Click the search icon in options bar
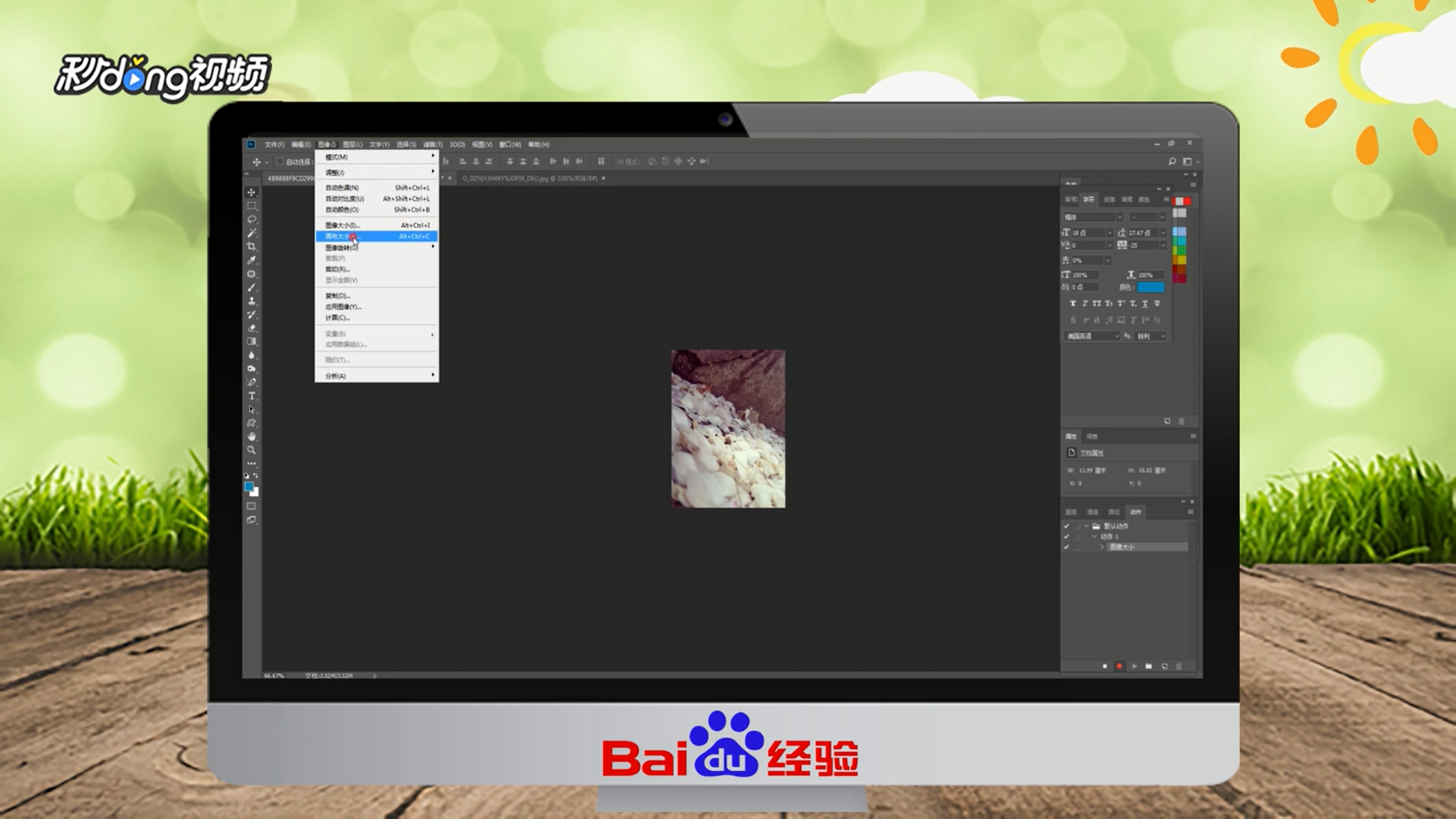 pos(1172,162)
